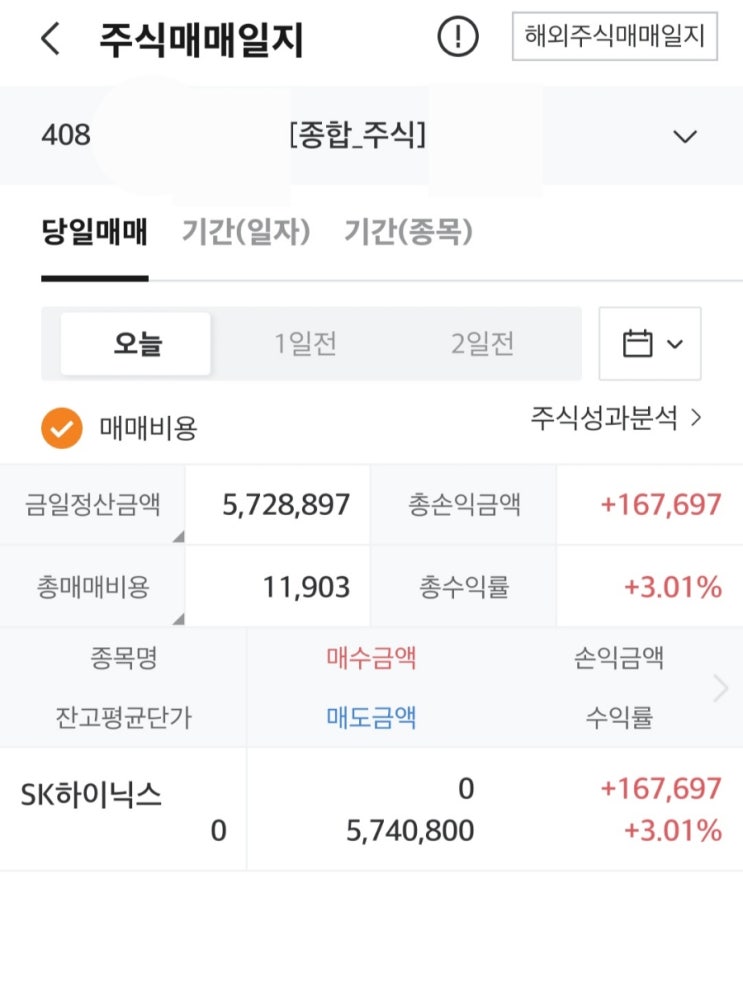Open the SK하이닉스 stock row
This screenshot has width=743, height=1002.
371,809
